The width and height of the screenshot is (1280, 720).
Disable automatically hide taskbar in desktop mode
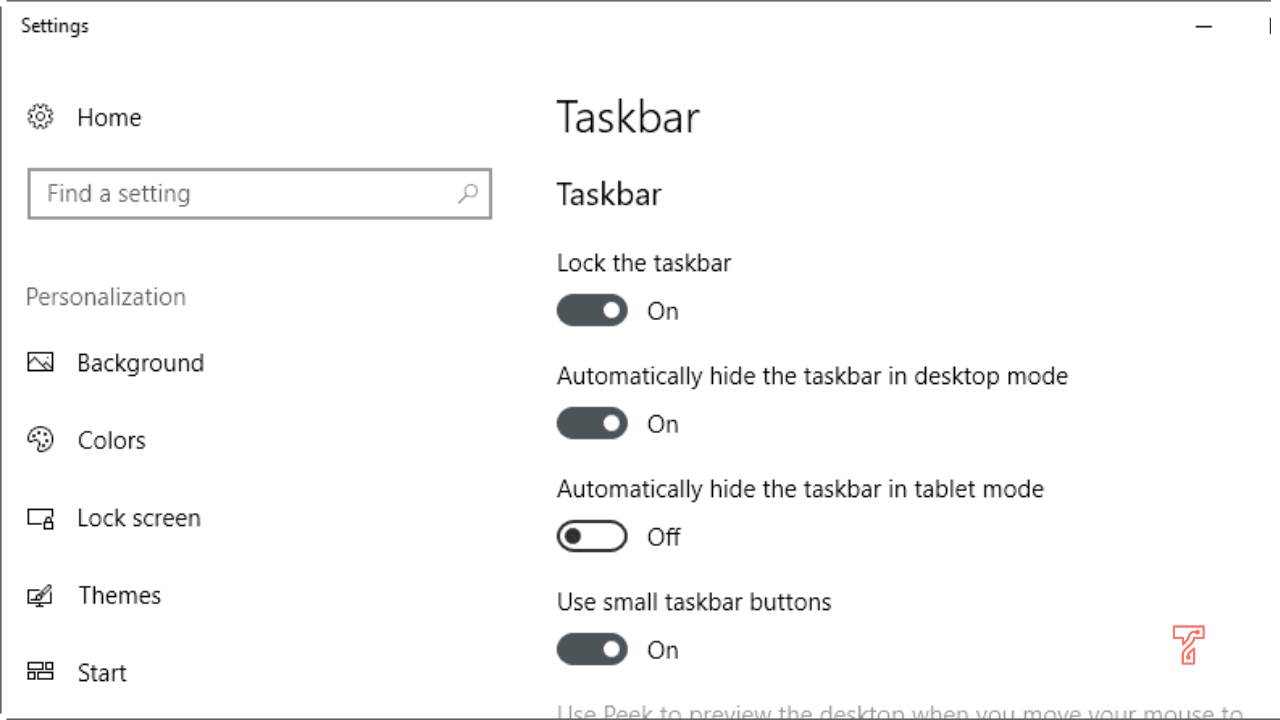[592, 423]
